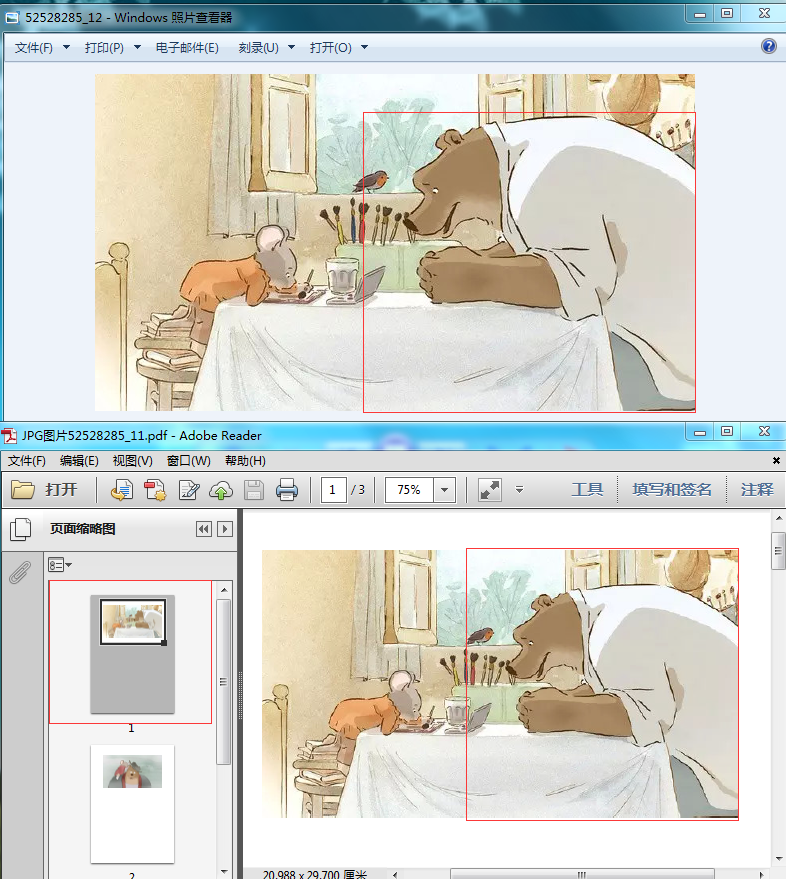
Task: Click the create PDF icon with star
Action: click(155, 490)
